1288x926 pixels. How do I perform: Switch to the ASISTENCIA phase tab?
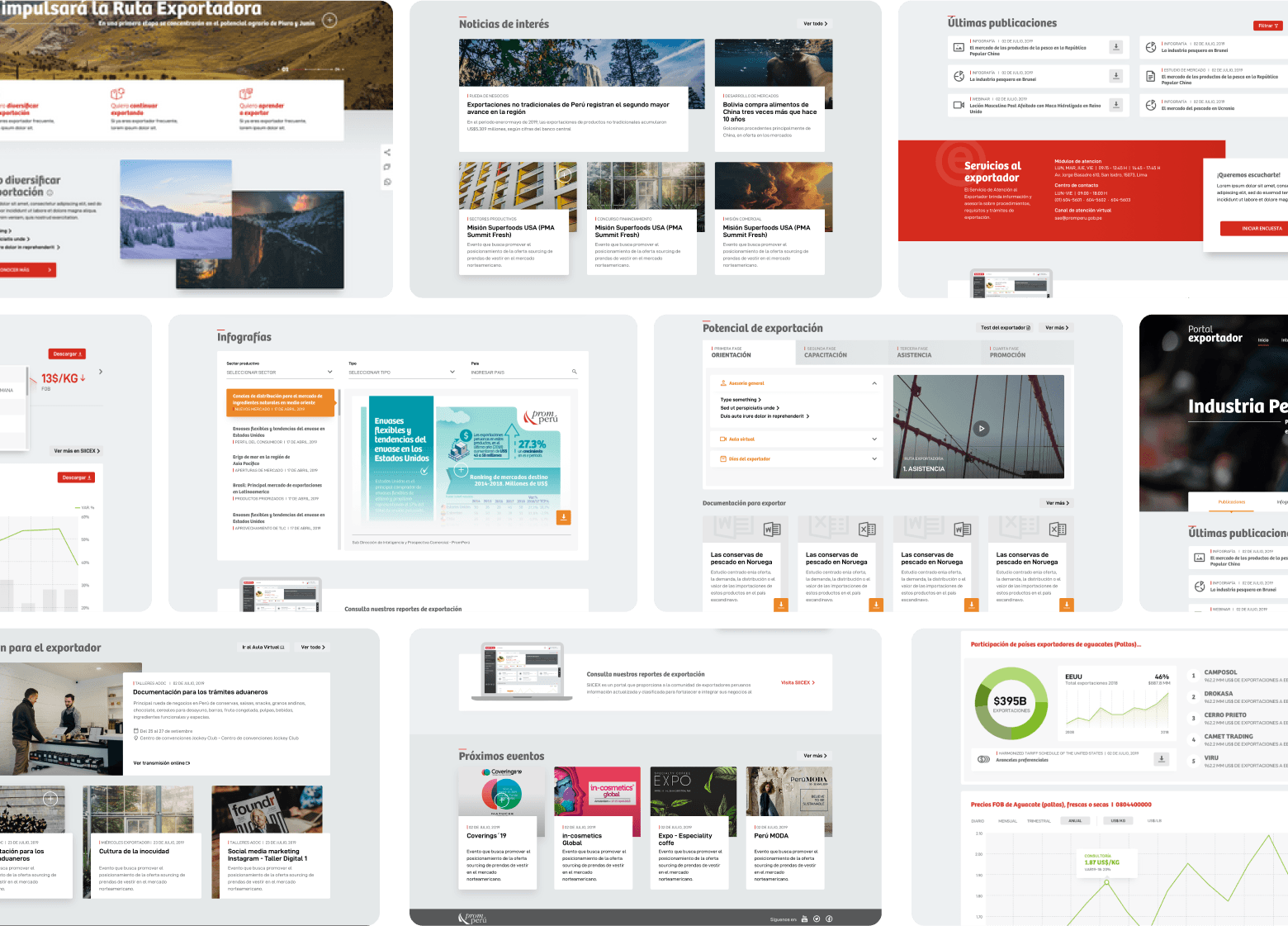[x=935, y=353]
